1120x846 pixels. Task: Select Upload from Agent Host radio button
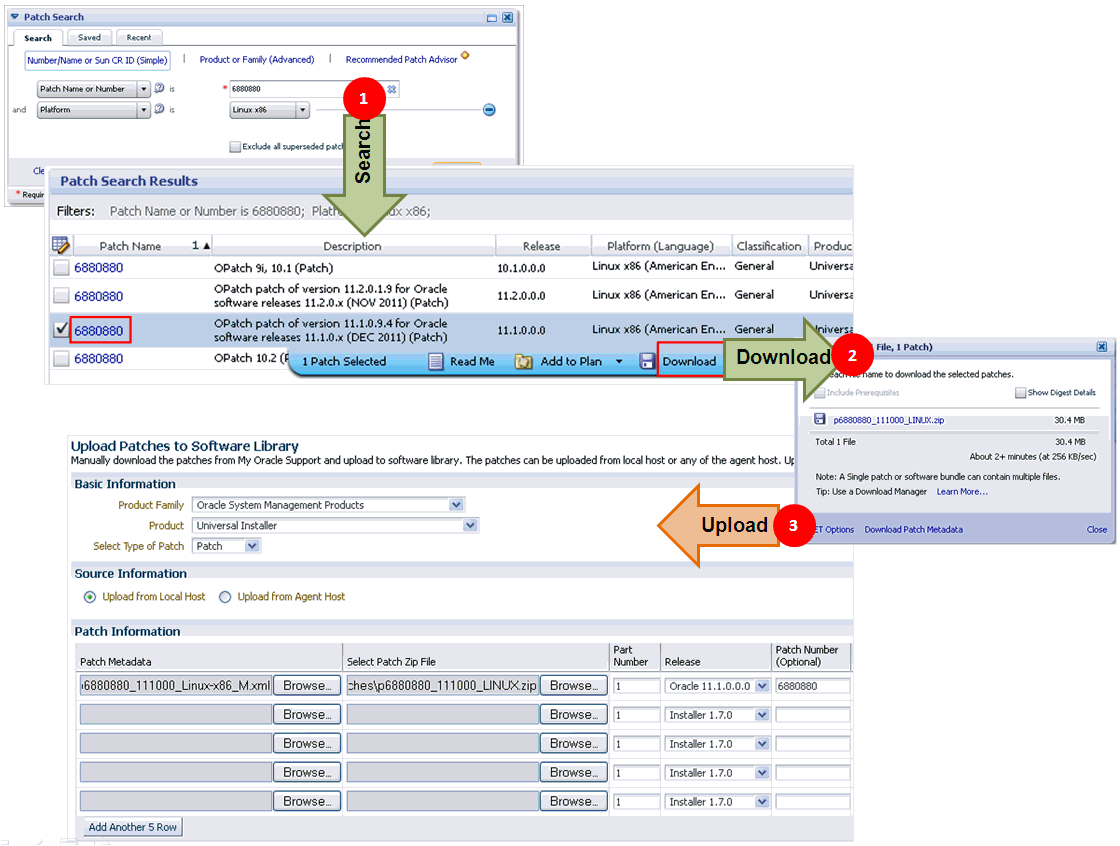pyautogui.click(x=225, y=597)
